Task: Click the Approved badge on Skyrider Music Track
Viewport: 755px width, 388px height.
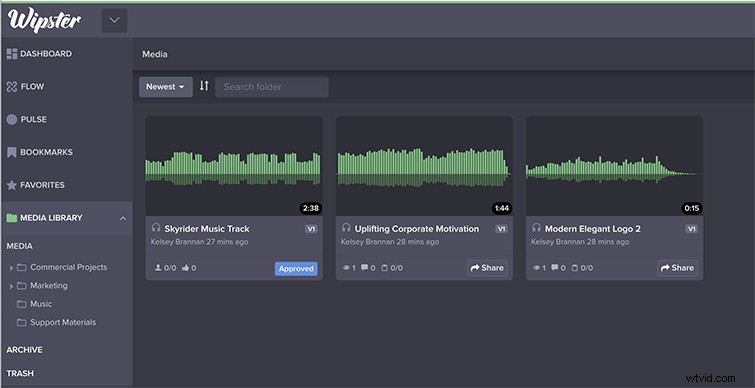Action: coord(296,269)
